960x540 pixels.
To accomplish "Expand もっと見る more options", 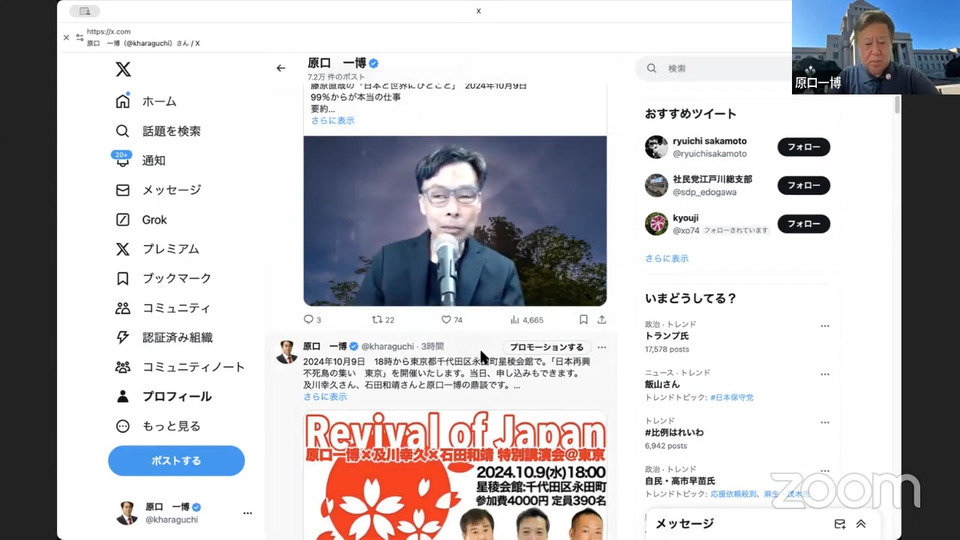I will (158, 426).
